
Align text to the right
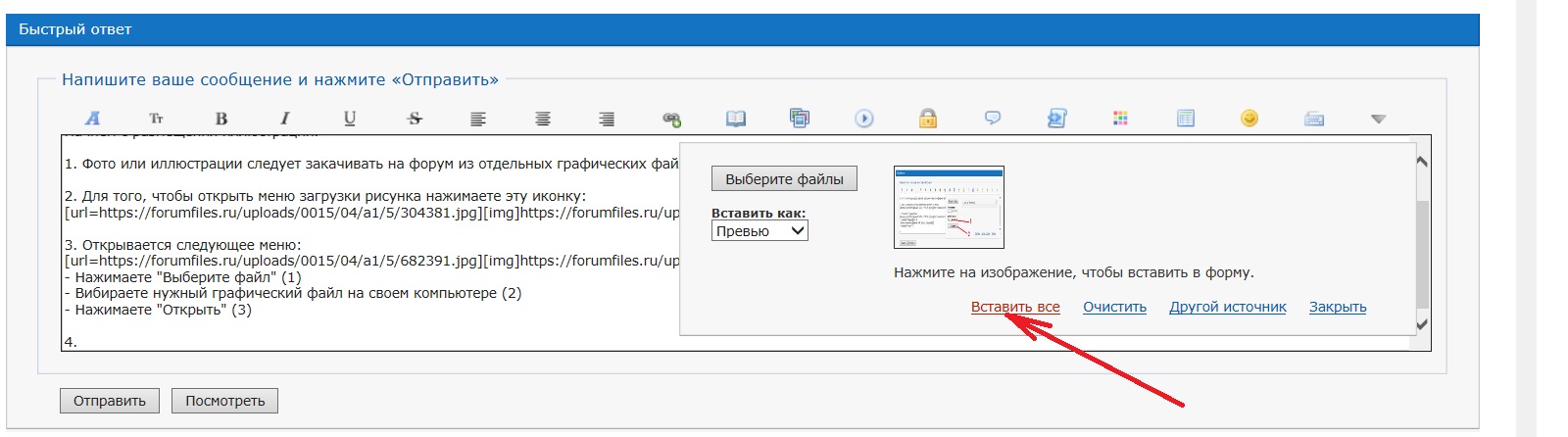click(607, 119)
